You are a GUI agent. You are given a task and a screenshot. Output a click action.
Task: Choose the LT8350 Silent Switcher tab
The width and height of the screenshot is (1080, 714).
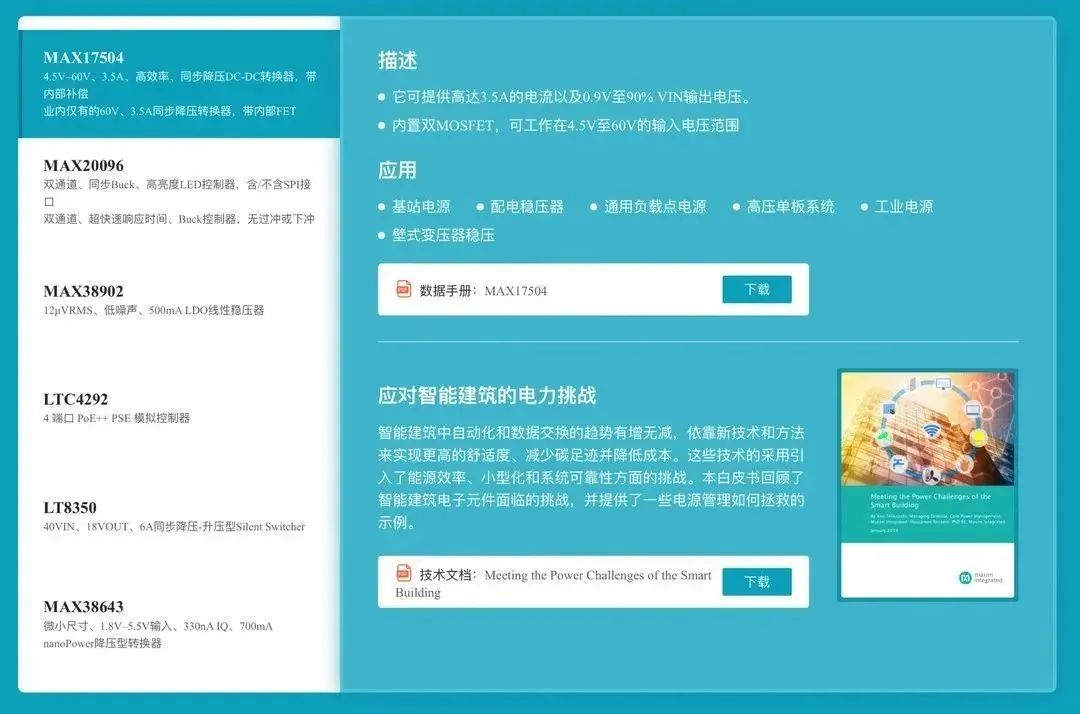click(x=180, y=516)
